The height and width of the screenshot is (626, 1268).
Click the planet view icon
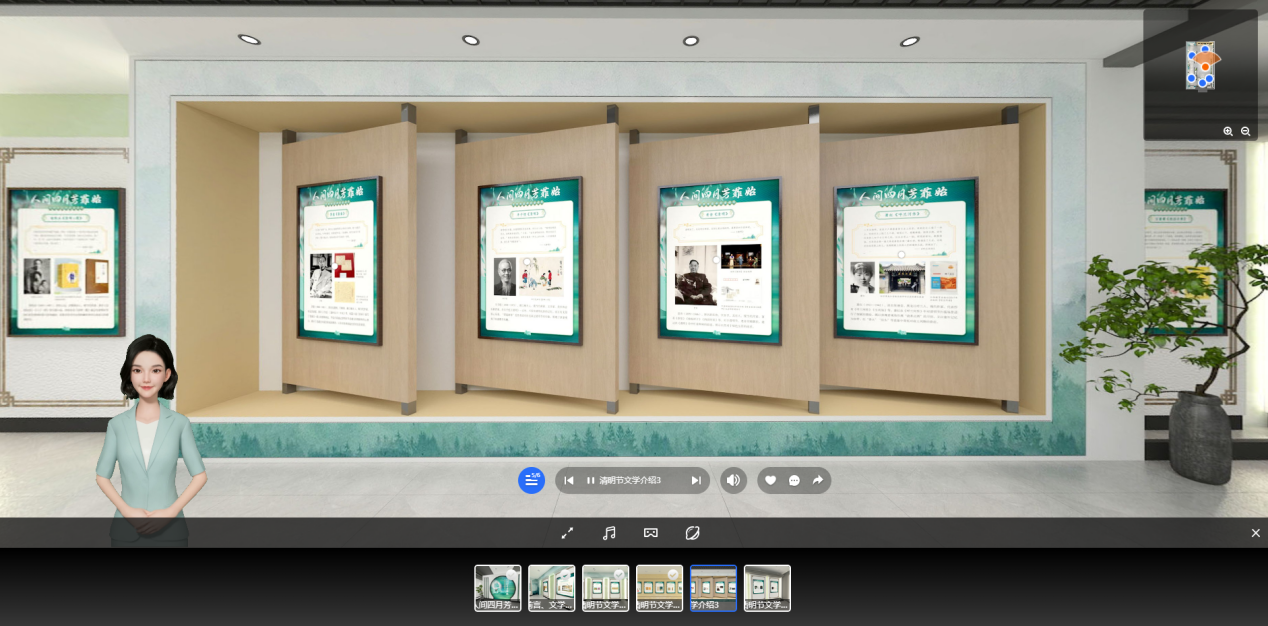pyautogui.click(x=692, y=533)
